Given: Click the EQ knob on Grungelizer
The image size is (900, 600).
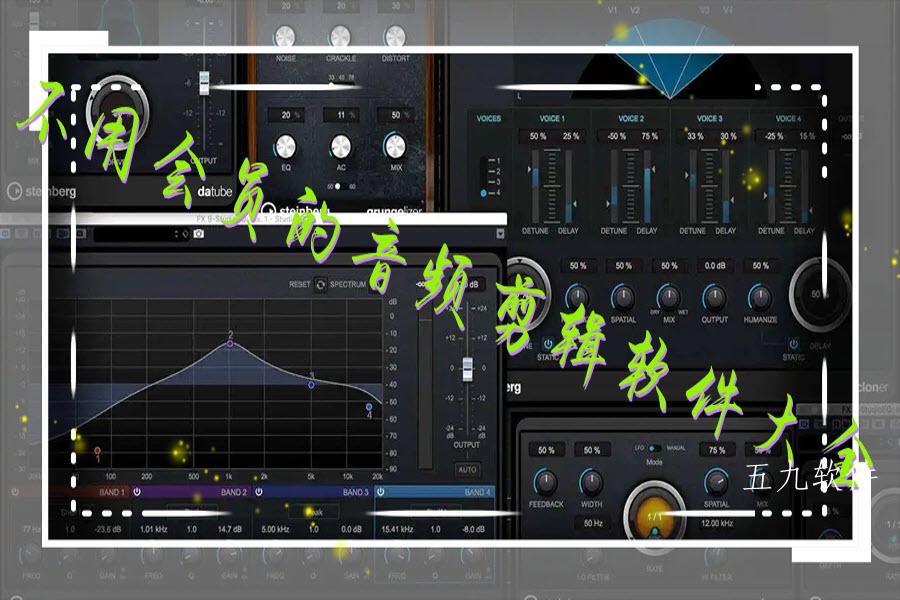Looking at the screenshot, I should point(287,146).
